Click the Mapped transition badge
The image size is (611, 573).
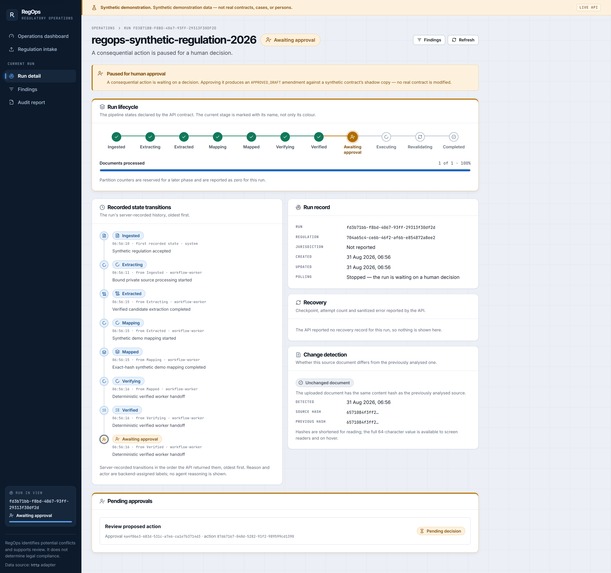(x=127, y=352)
